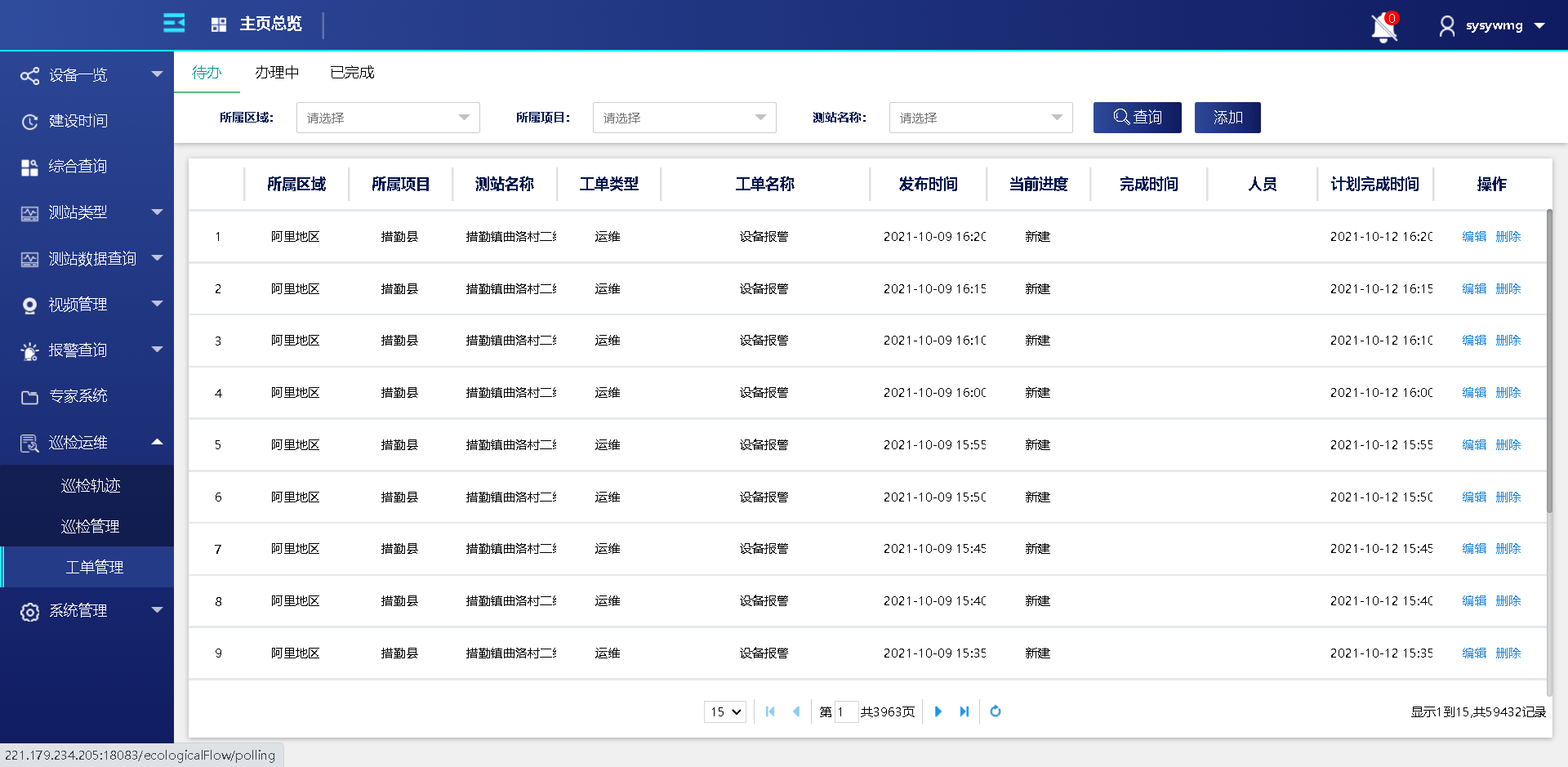1568x767 pixels.
Task: Click the 建设时间 clock icon
Action: pyautogui.click(x=29, y=122)
